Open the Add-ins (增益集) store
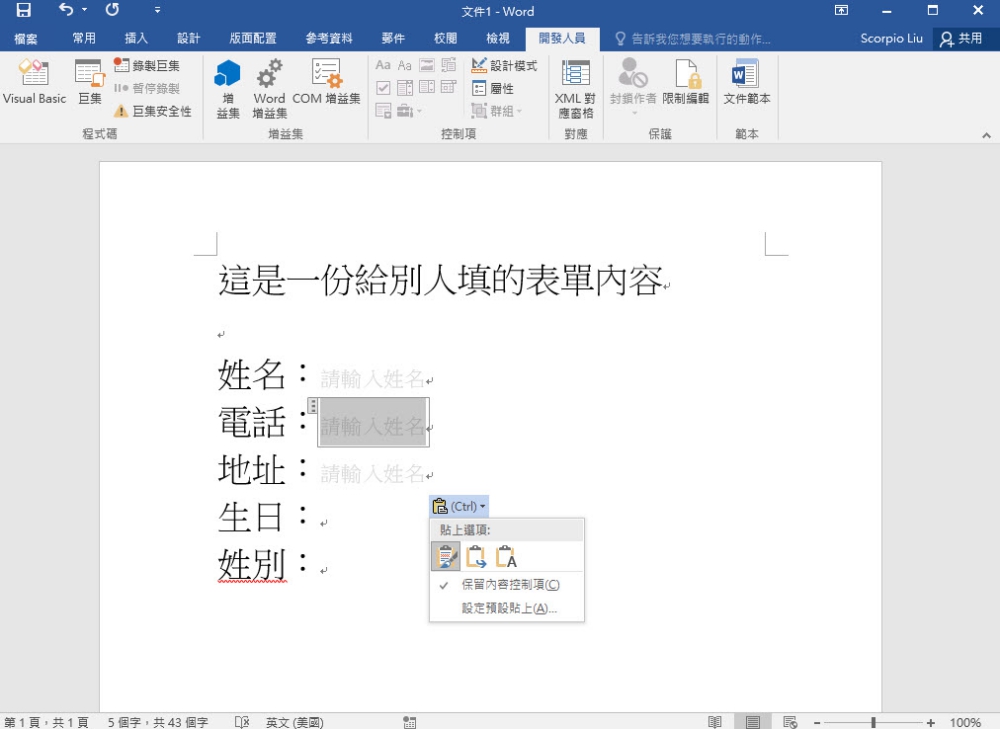This screenshot has width=1000, height=729. (x=228, y=88)
